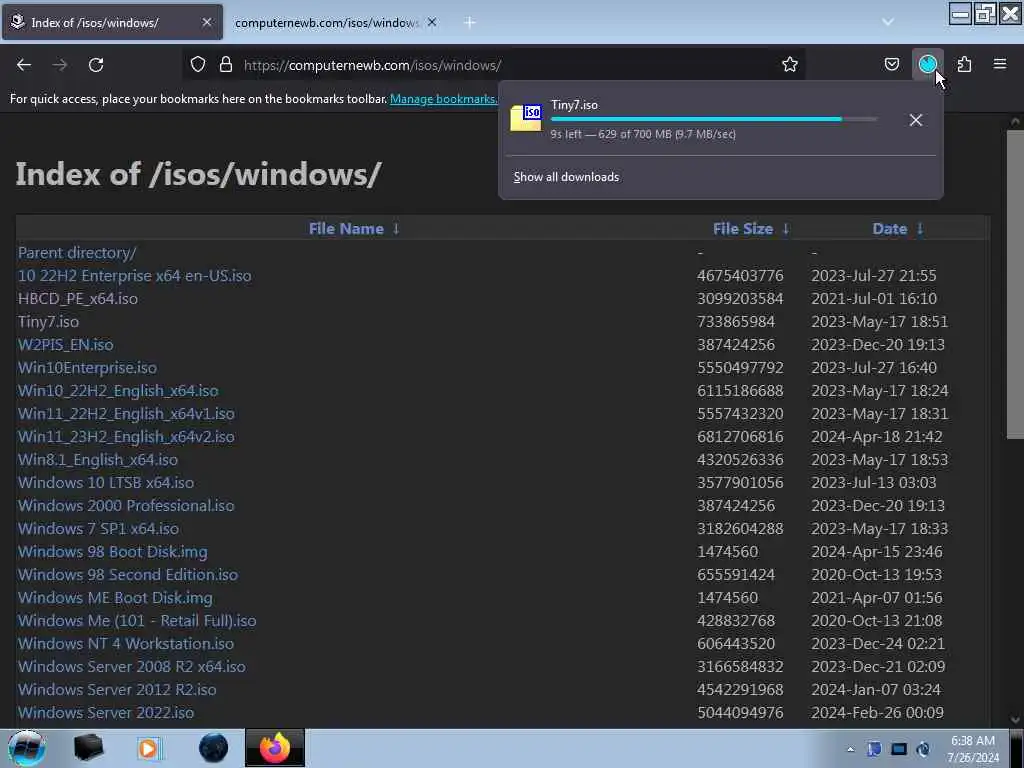Click the site security padlock icon
The height and width of the screenshot is (768, 1024).
226,65
